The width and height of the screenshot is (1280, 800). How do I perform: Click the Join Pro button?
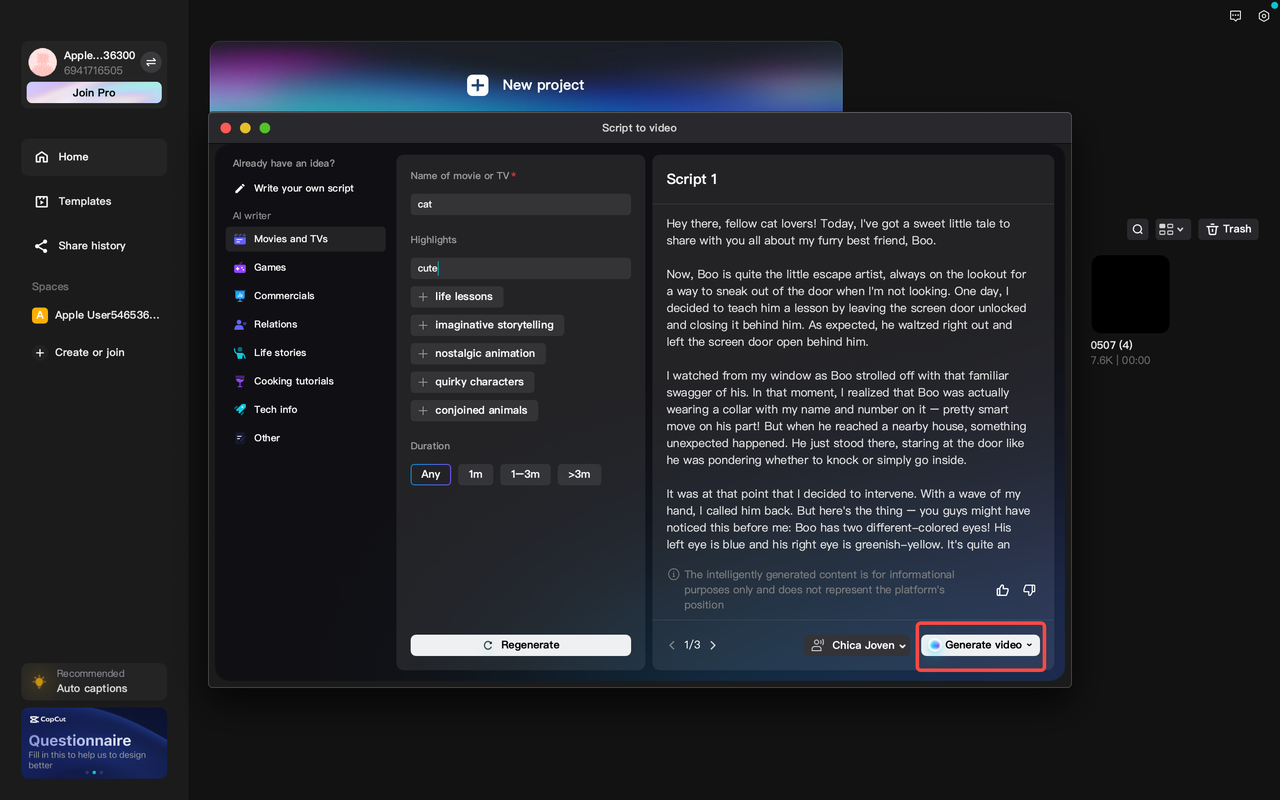tap(94, 93)
